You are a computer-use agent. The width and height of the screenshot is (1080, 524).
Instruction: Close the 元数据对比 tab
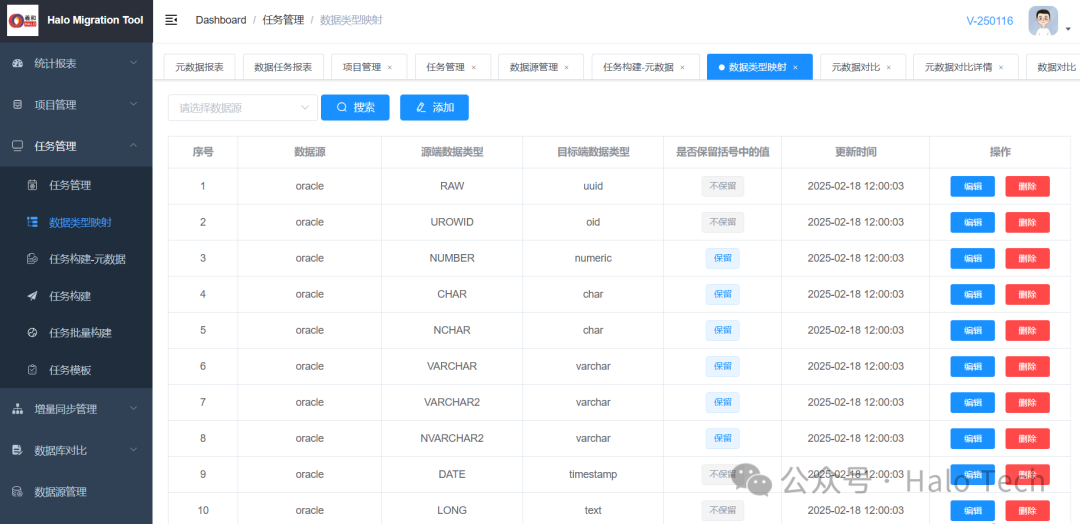coord(889,67)
